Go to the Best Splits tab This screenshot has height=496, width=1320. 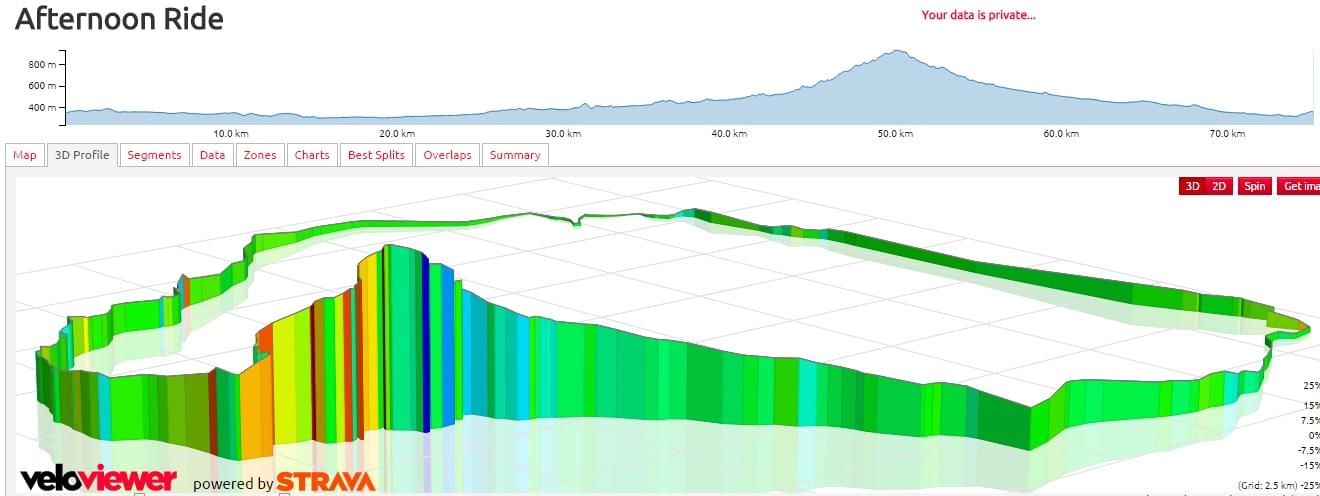pos(376,155)
